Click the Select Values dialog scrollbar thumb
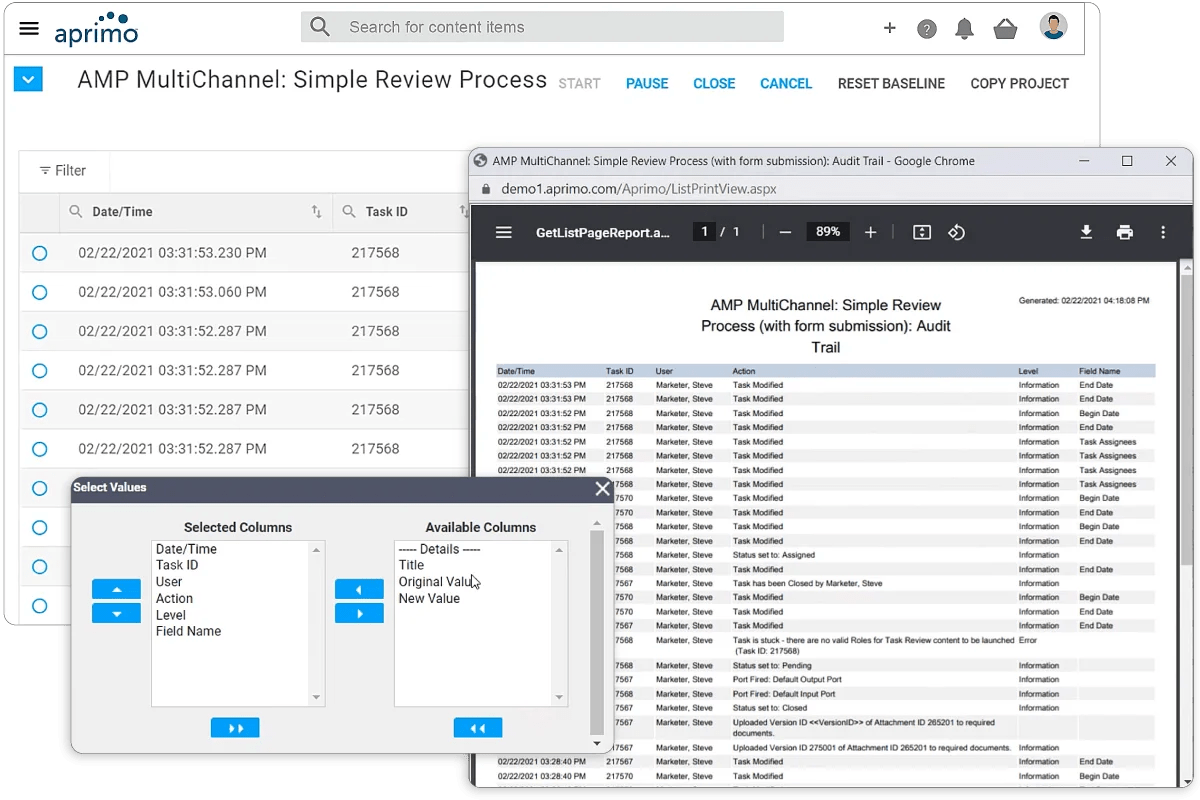Viewport: 1200px width, 800px height. [x=597, y=632]
